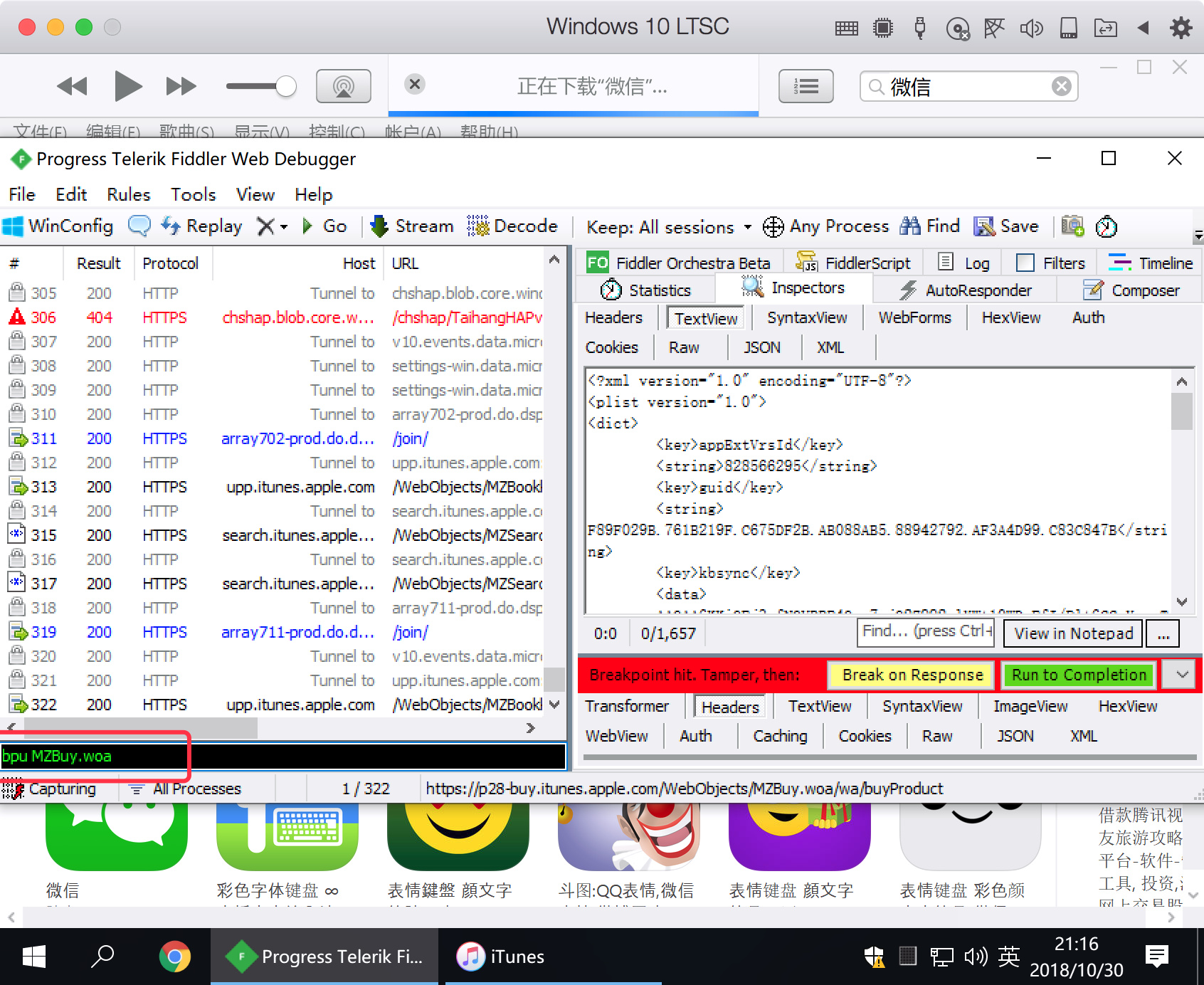The height and width of the screenshot is (985, 1204).
Task: Click the timer clock toolbar icon
Action: point(1106,227)
